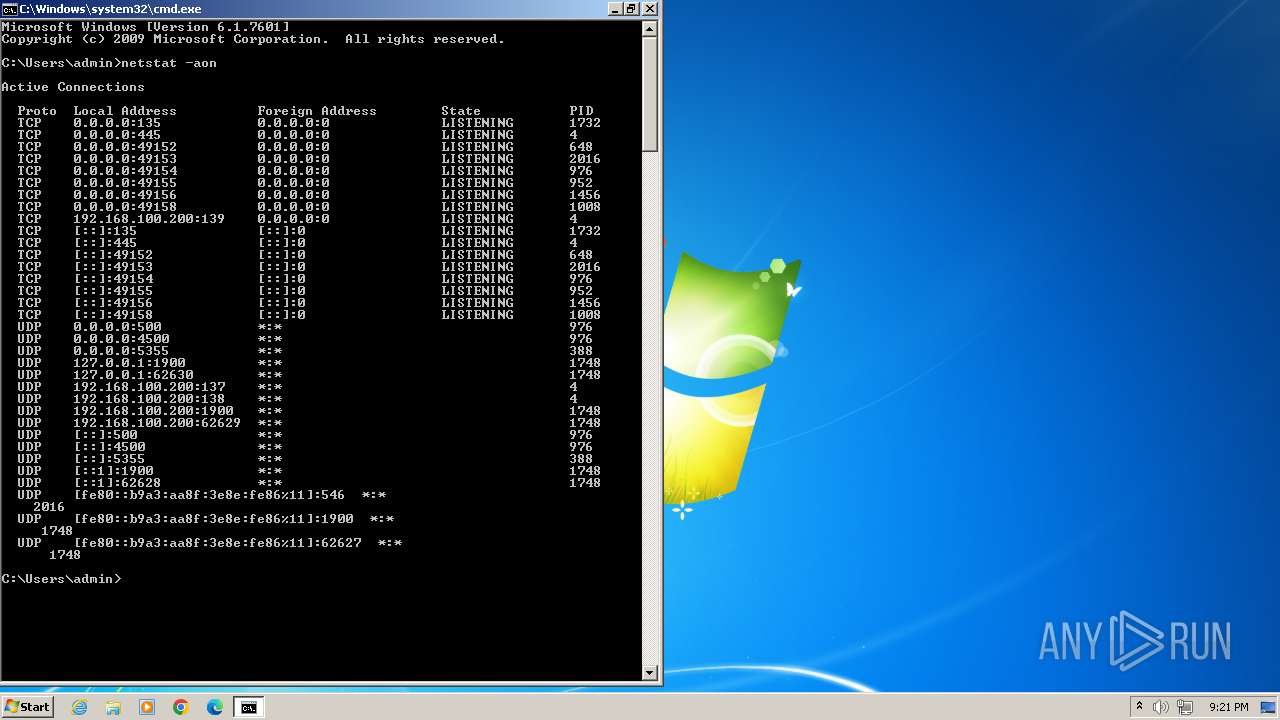The width and height of the screenshot is (1280, 720).
Task: Click the UDP address 0.0.0.0:5355
Action: coord(121,351)
